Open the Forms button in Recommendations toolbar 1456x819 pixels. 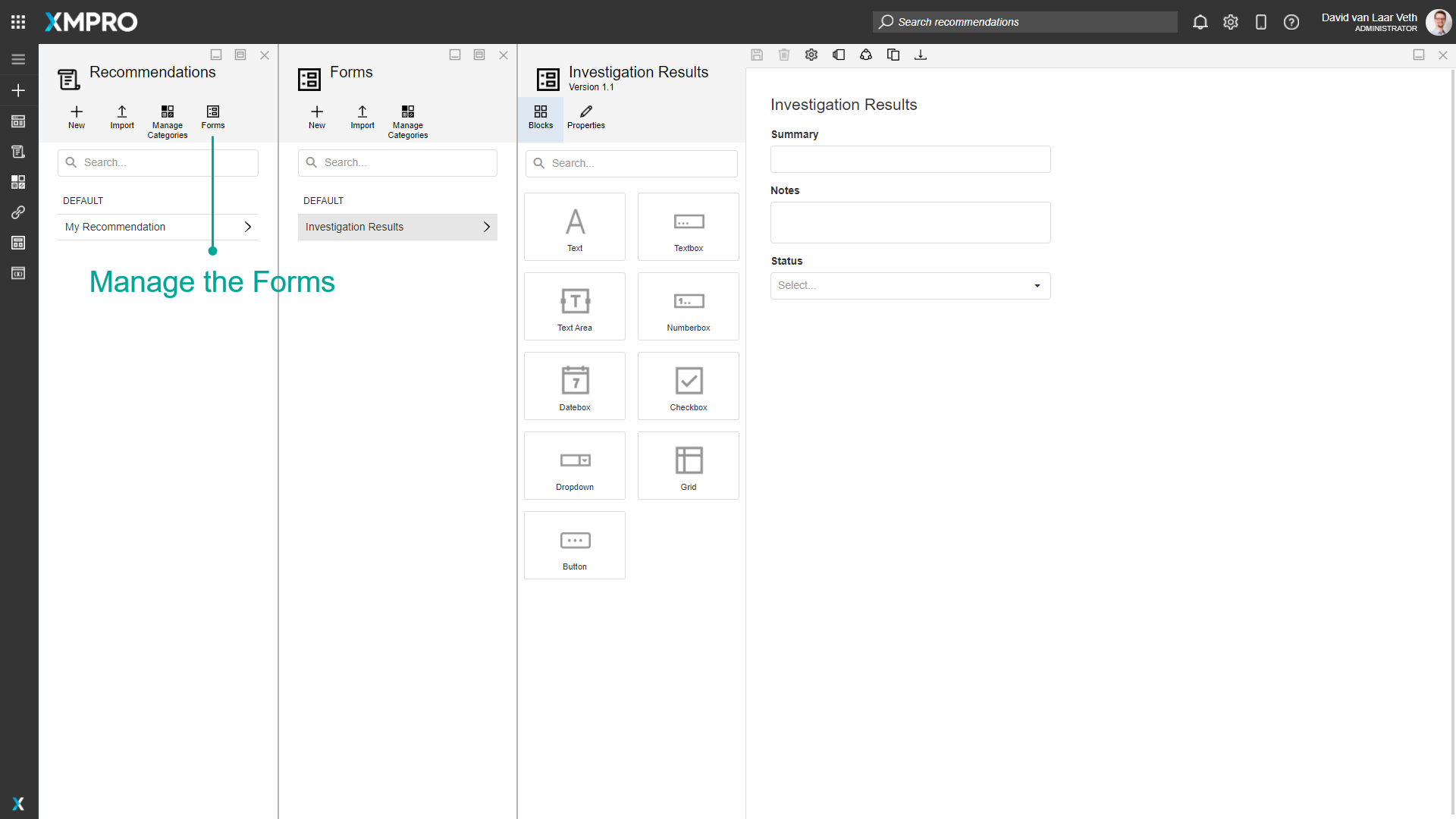click(x=212, y=117)
